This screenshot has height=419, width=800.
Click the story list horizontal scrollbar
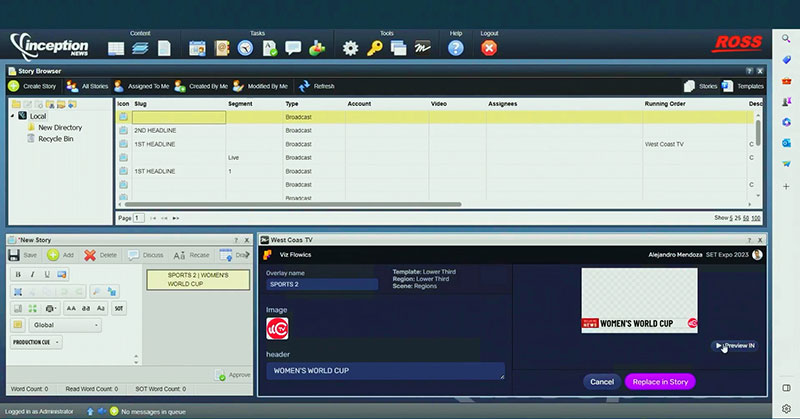pyautogui.click(x=293, y=204)
